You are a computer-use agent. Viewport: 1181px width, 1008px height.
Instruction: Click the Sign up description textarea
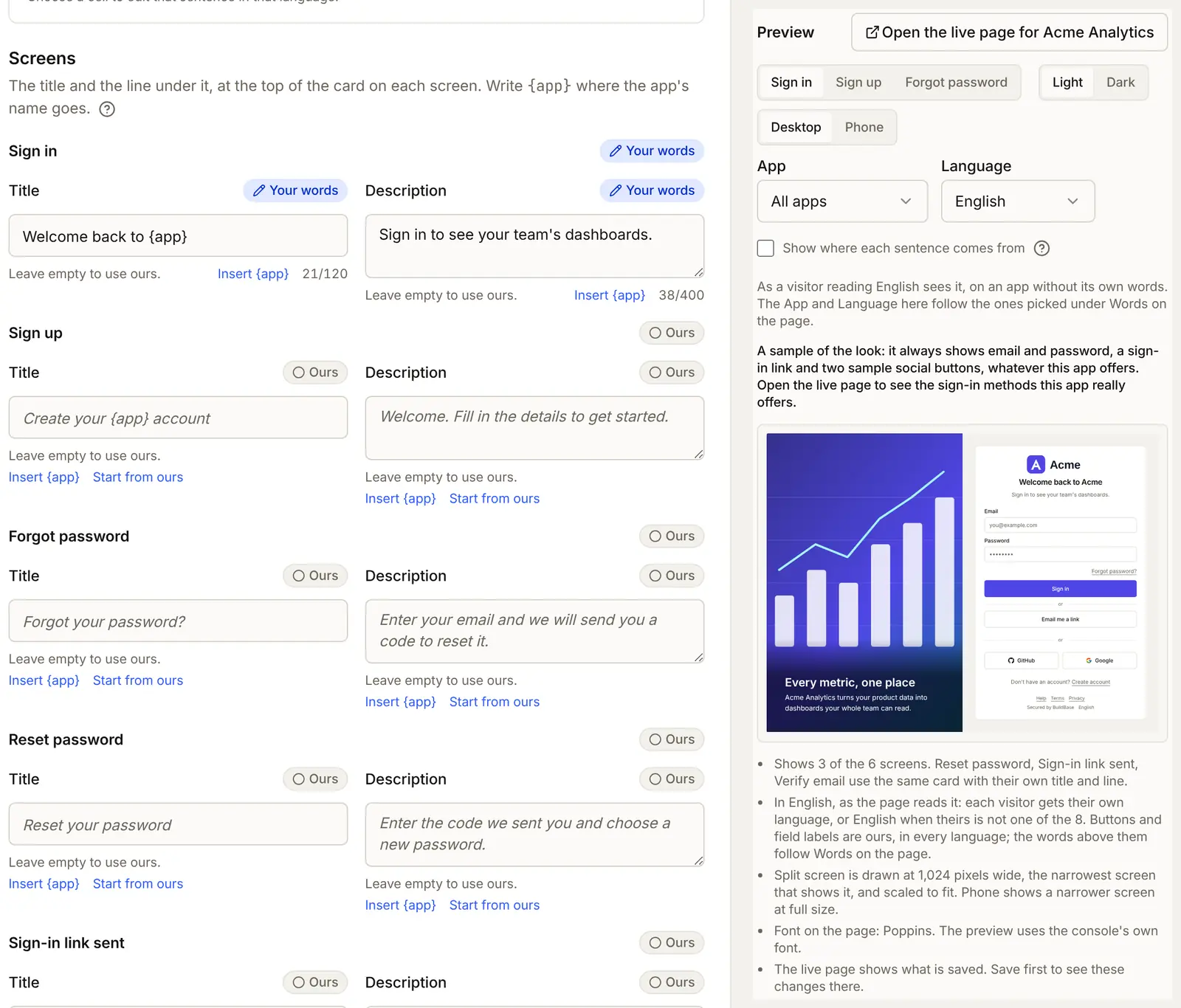click(x=534, y=428)
